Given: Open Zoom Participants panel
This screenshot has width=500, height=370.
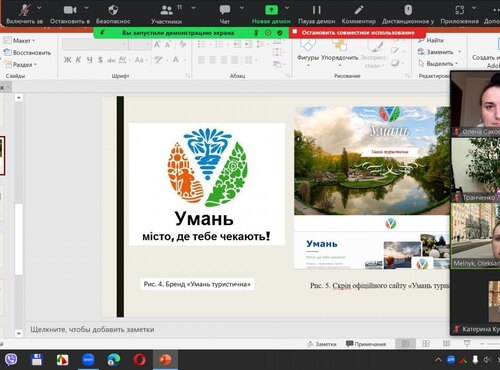Looking at the screenshot, I should point(167,10).
